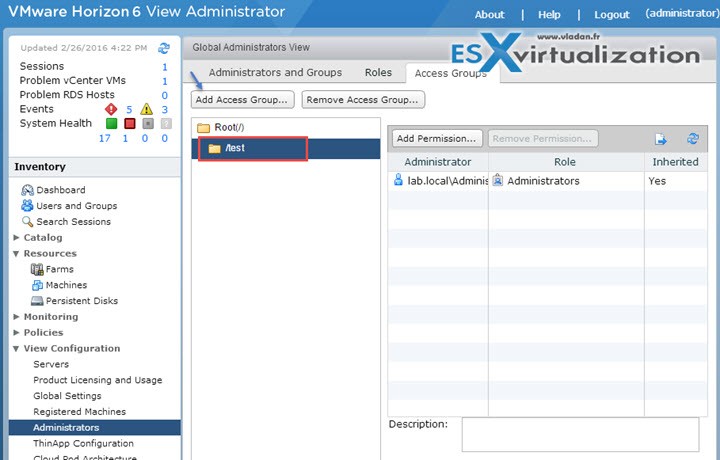Select /test access group
This screenshot has width=720, height=460.
(x=286, y=148)
